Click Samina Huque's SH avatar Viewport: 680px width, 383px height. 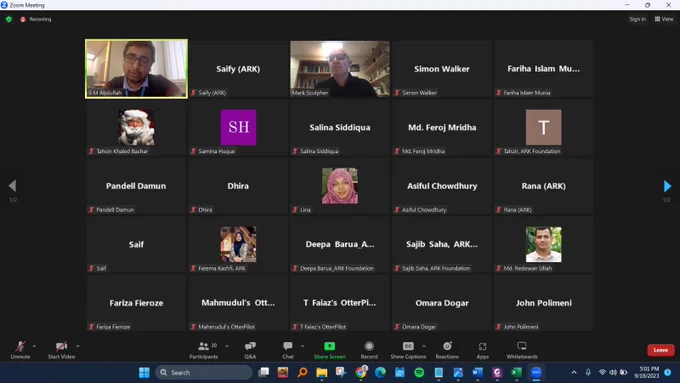[238, 127]
